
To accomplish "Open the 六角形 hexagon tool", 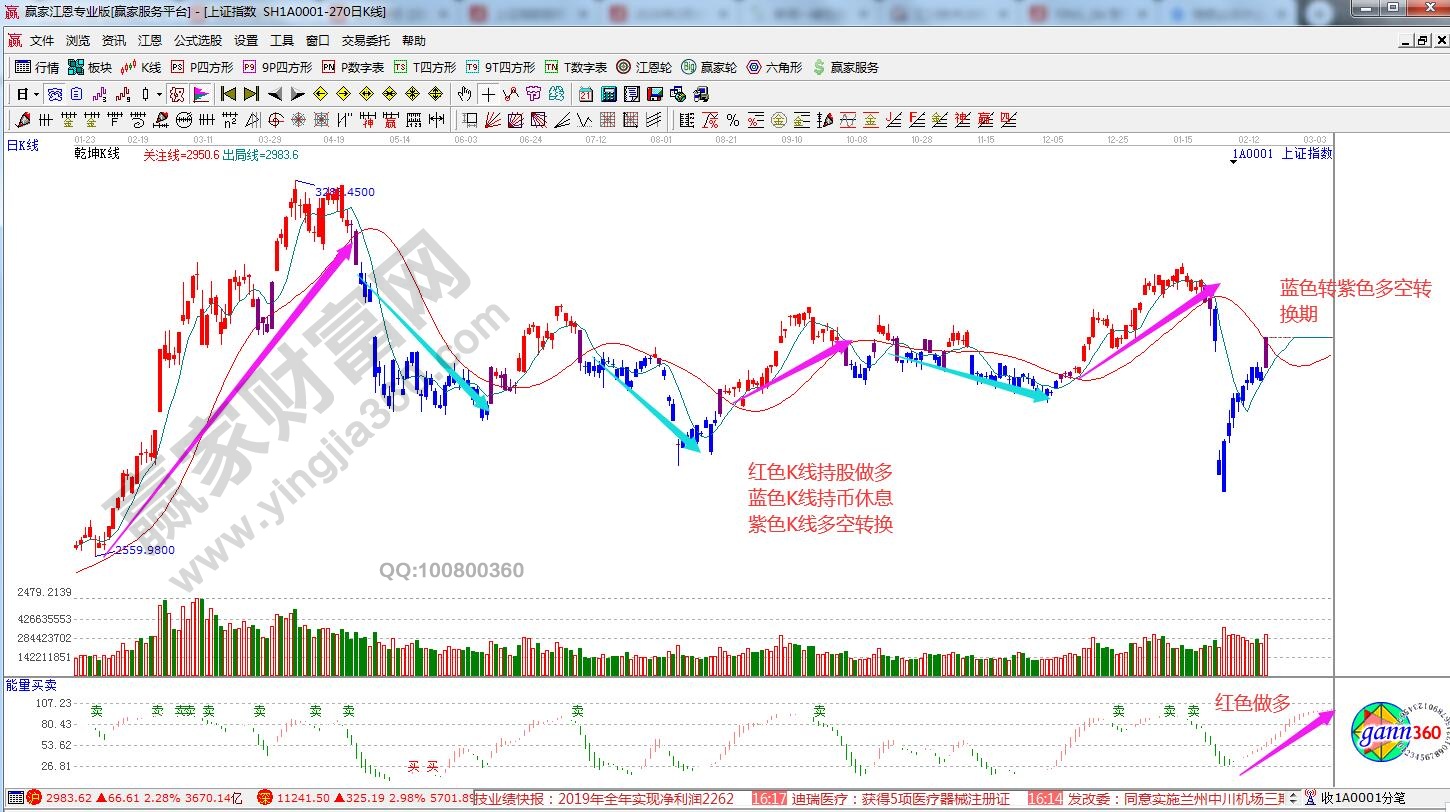I will coord(774,68).
